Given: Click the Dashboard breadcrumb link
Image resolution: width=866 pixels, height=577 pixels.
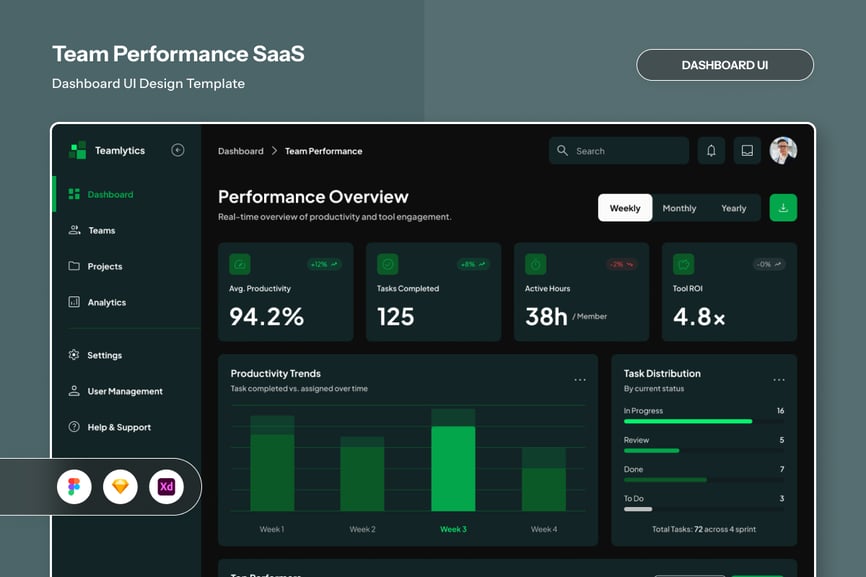Looking at the screenshot, I should [241, 151].
